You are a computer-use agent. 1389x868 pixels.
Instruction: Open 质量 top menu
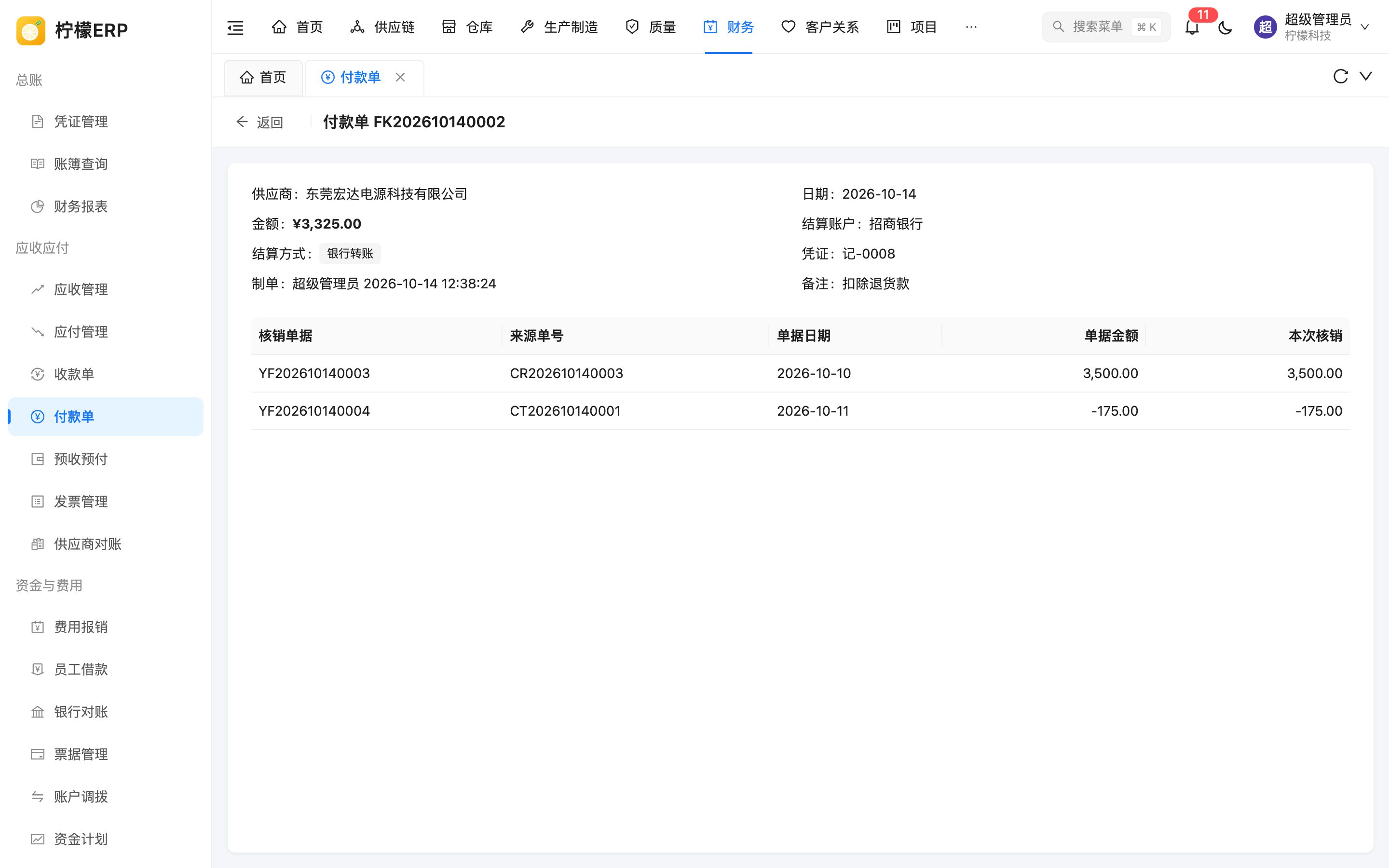pyautogui.click(x=650, y=27)
